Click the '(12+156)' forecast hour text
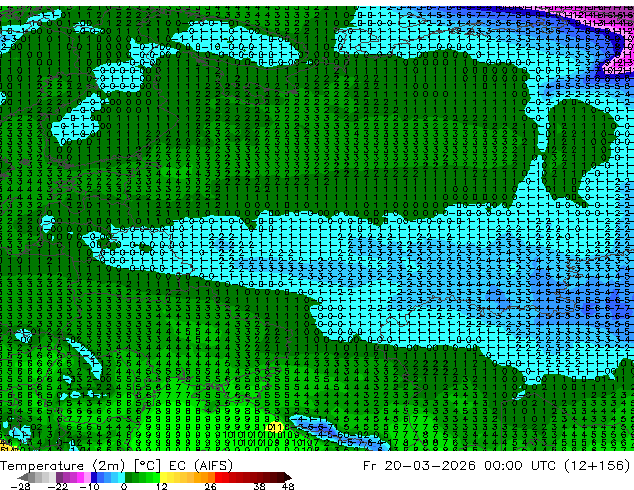This screenshot has height=490, width=634. (x=597, y=466)
